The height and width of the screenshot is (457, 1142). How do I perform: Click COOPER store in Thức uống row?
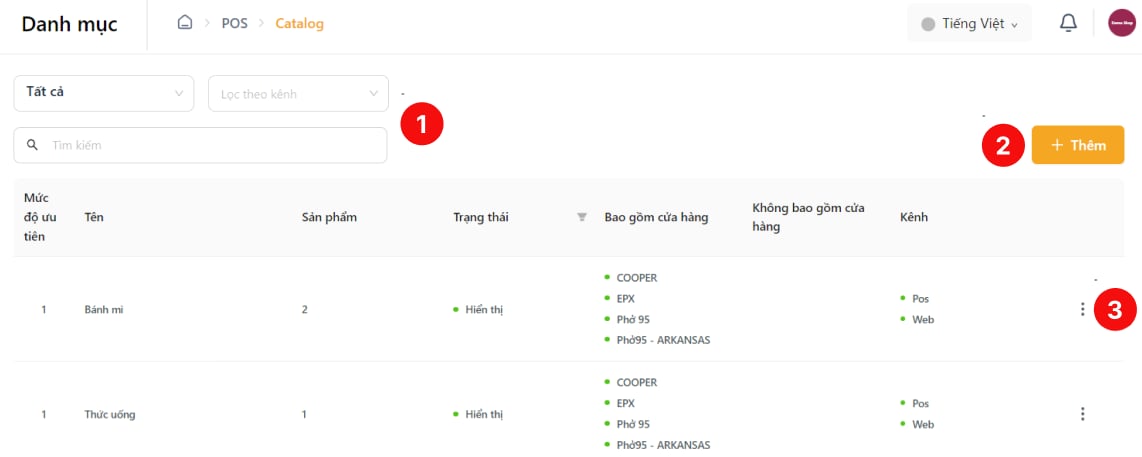(637, 383)
